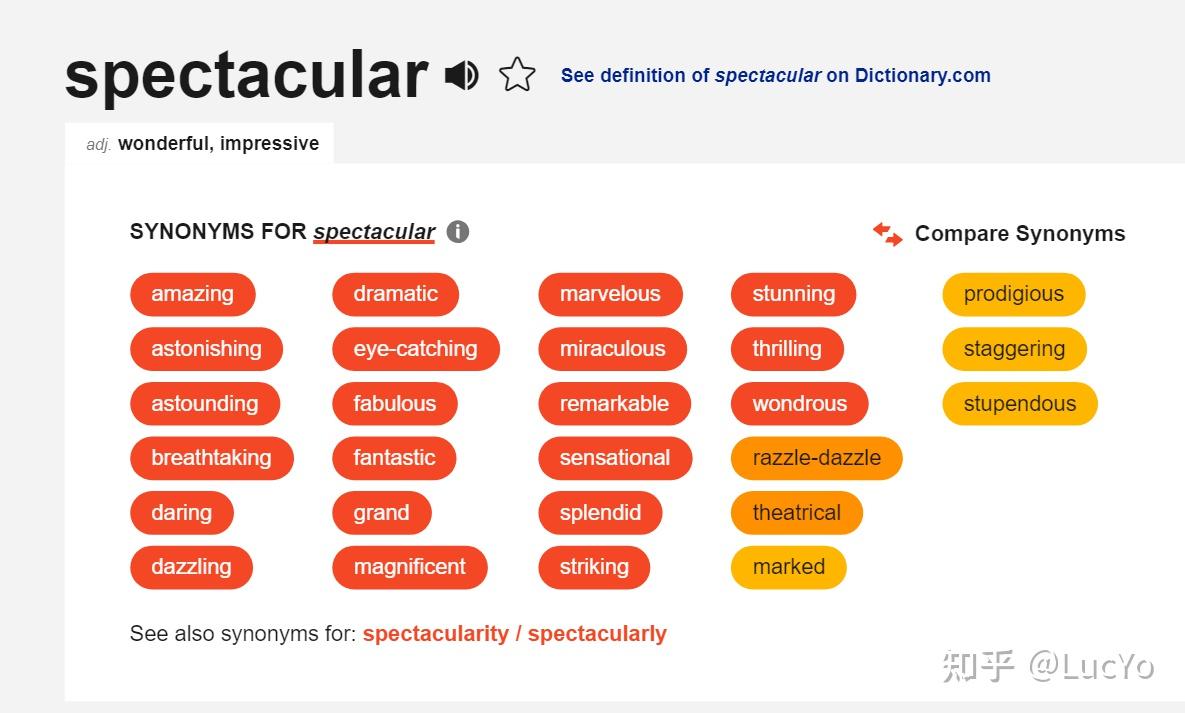
Task: Select the synonym 'sensational'
Action: click(x=615, y=457)
